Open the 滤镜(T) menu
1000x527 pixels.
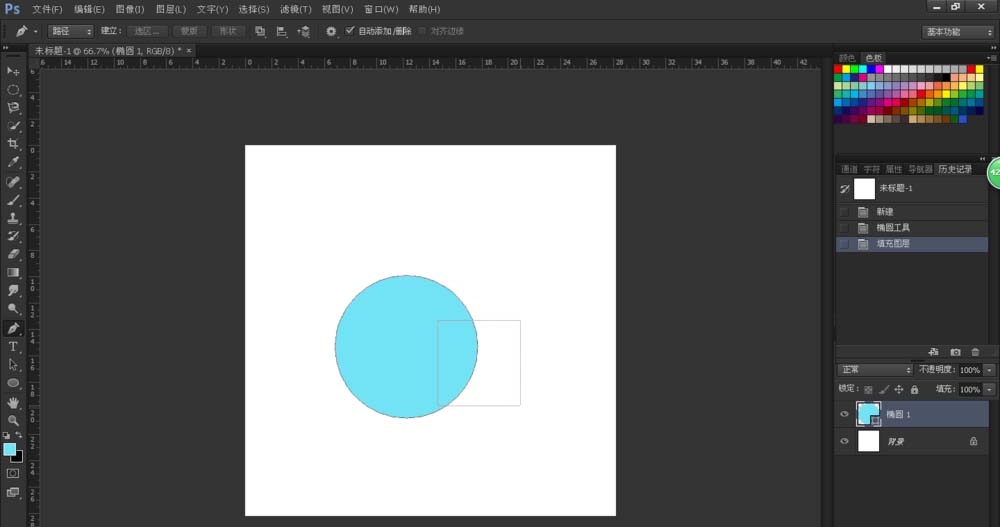click(295, 9)
